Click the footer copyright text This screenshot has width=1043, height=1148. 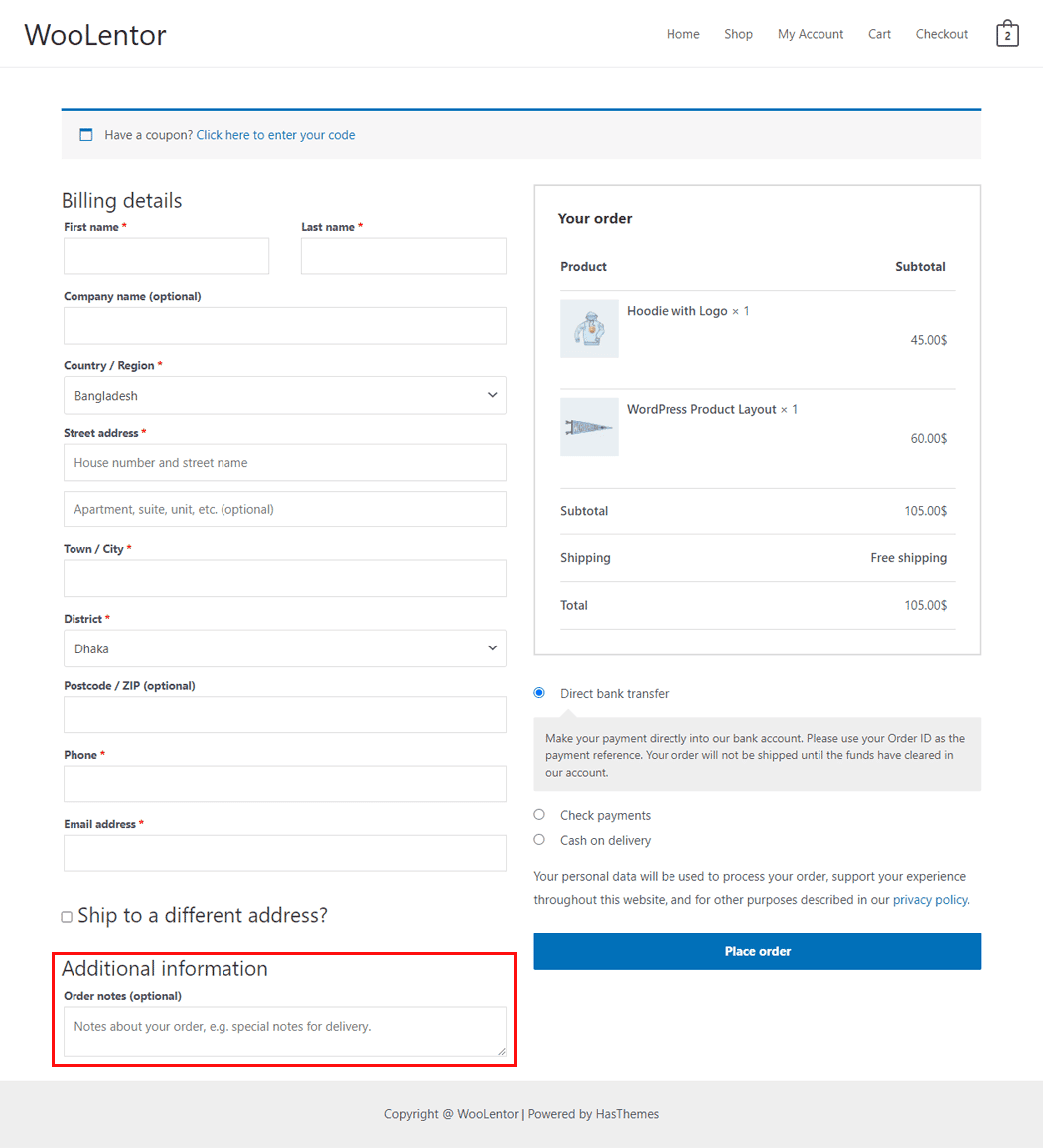point(521,1113)
